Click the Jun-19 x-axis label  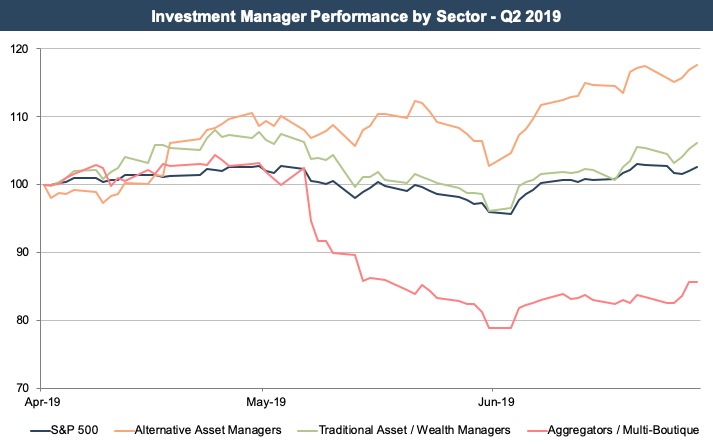[x=492, y=405]
